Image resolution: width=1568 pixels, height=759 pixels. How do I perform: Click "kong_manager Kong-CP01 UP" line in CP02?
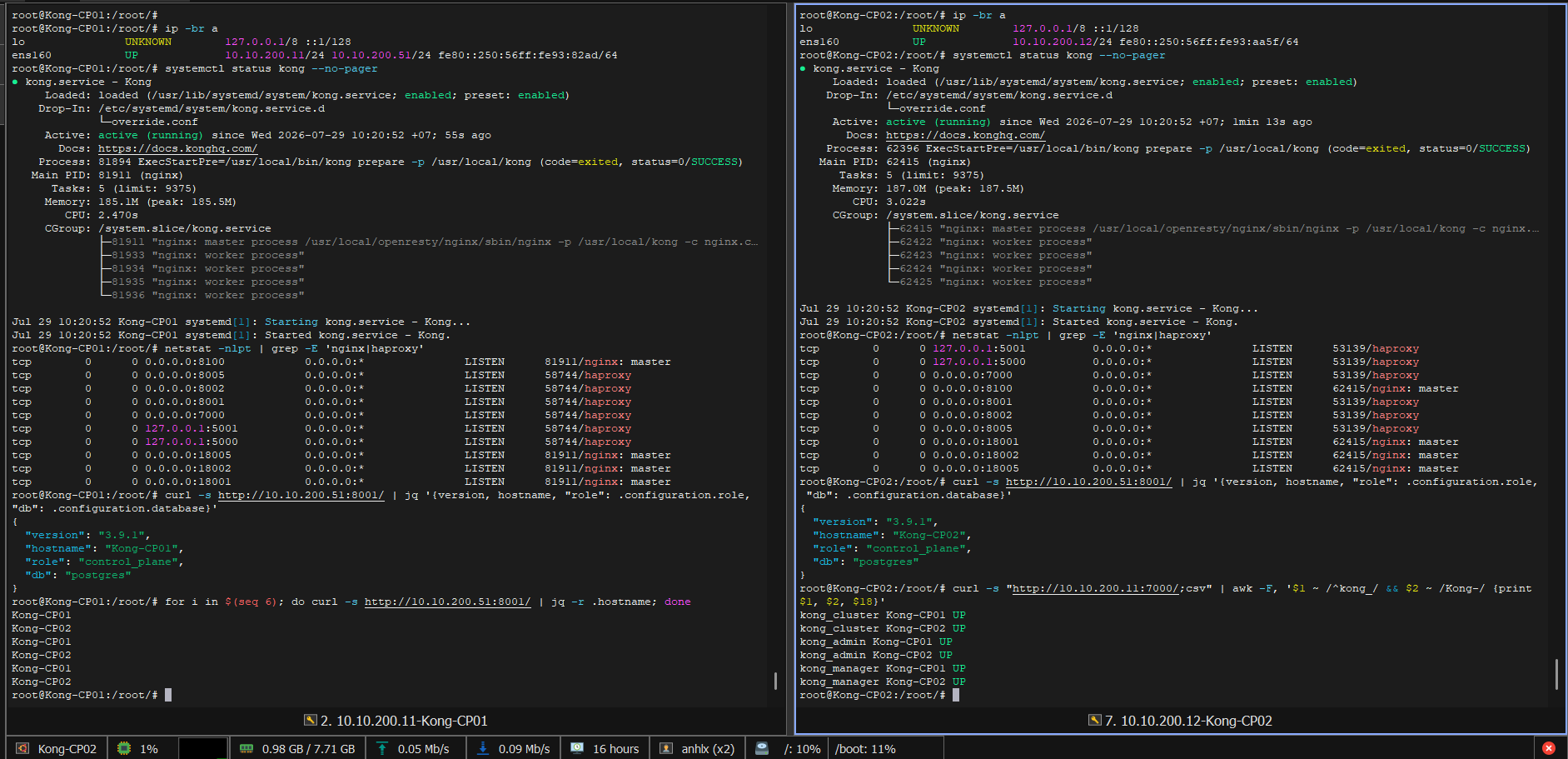click(883, 668)
